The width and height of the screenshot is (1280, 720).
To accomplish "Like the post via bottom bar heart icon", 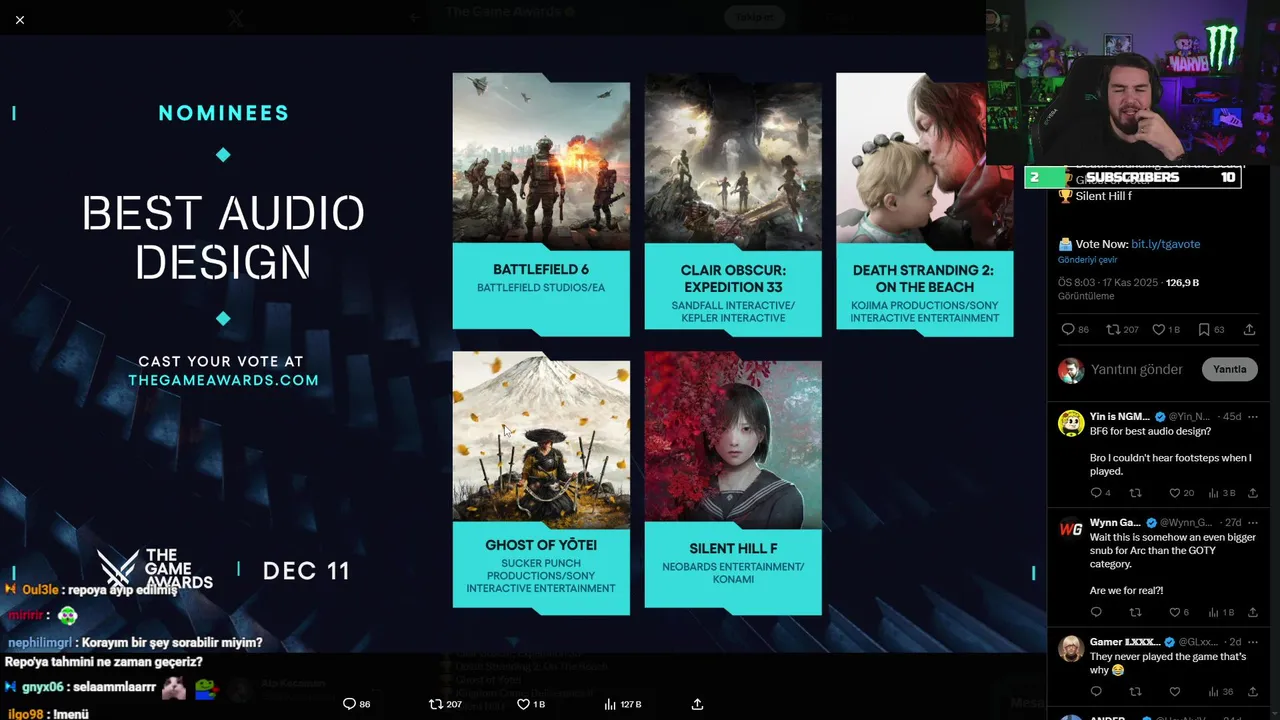I will tap(530, 704).
